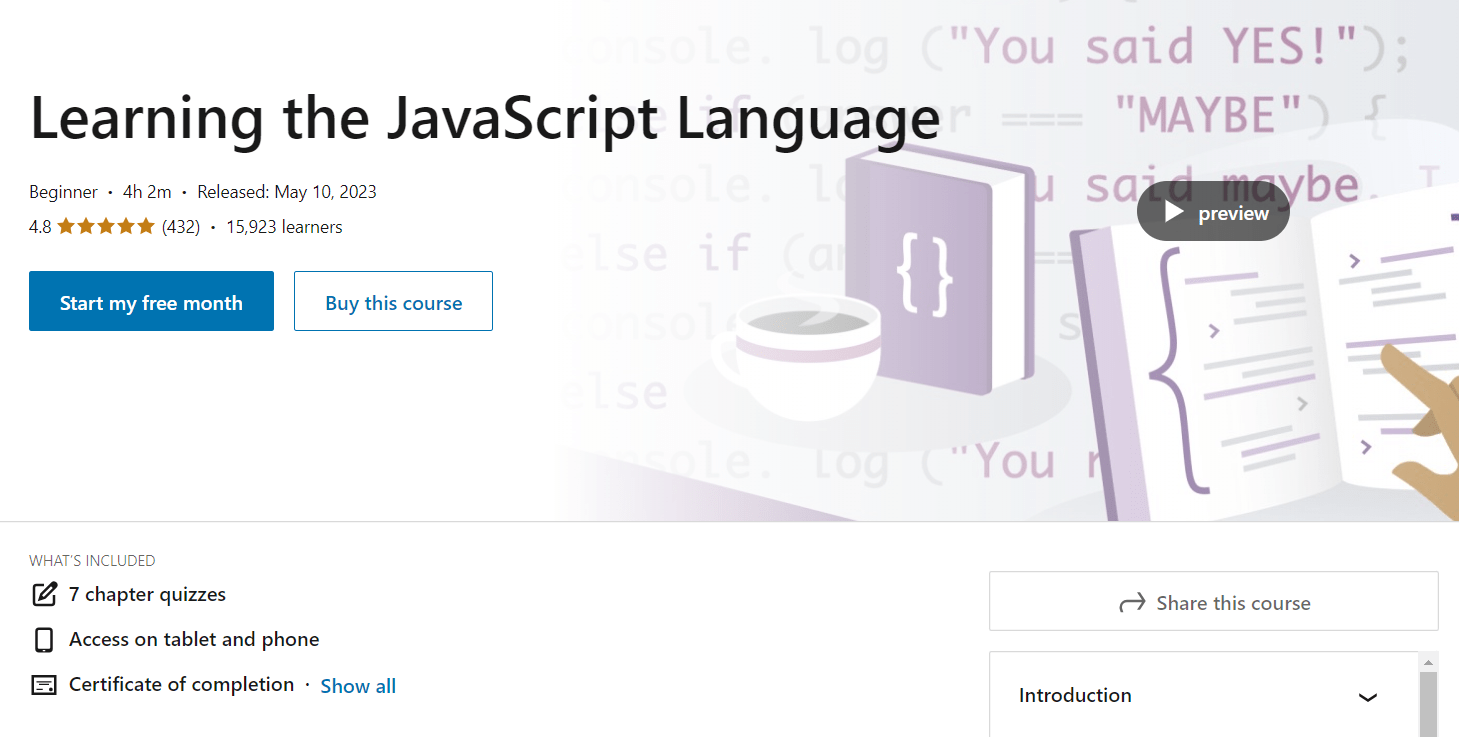Click the play triangle on the preview button
Viewport: 1459px width, 737px height.
[1172, 212]
